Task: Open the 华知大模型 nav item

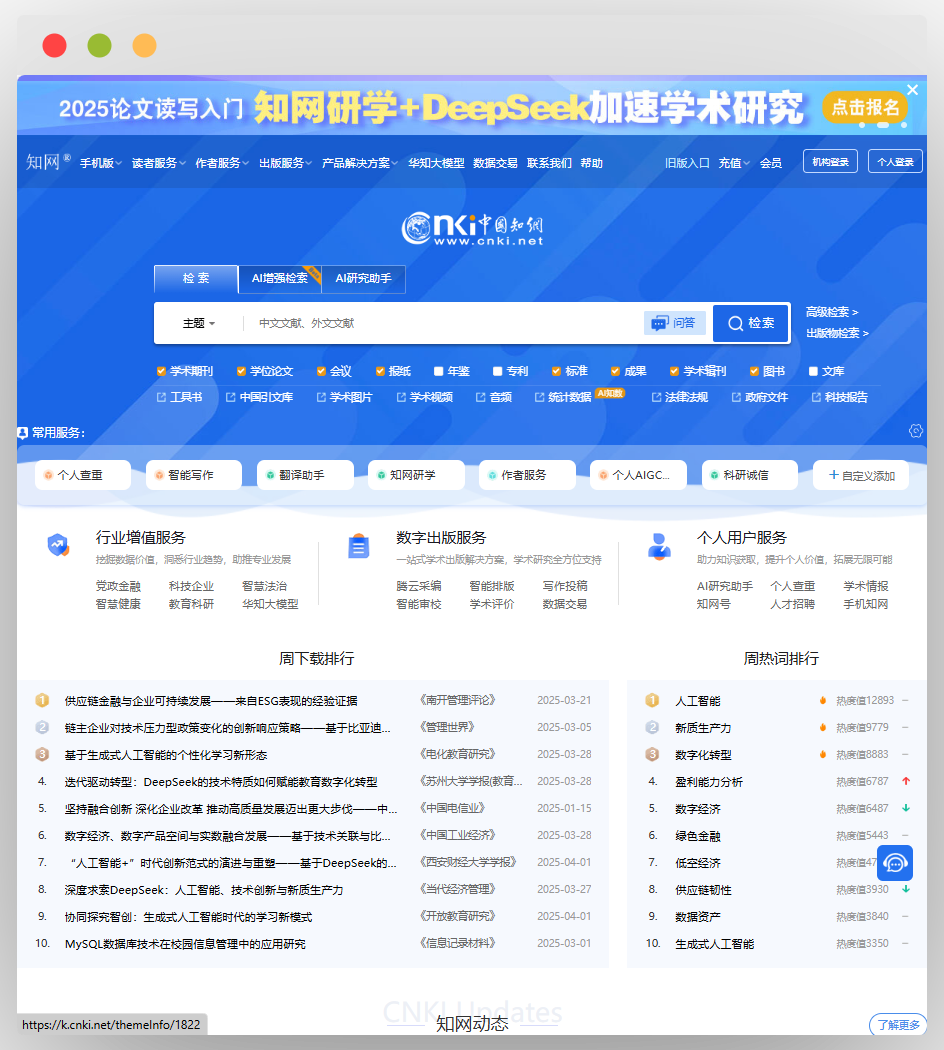Action: (x=437, y=163)
